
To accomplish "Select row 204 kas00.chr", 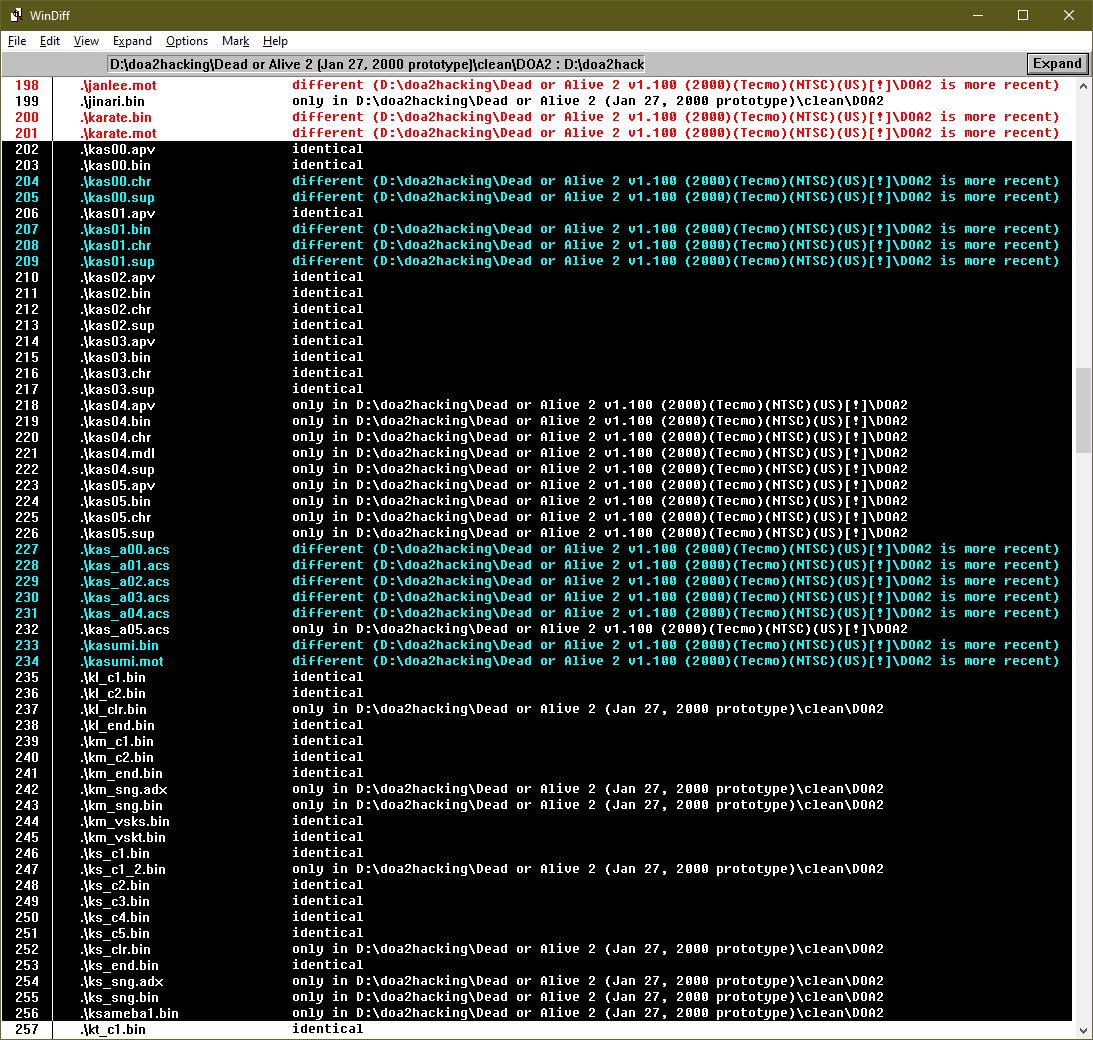I will tap(117, 181).
